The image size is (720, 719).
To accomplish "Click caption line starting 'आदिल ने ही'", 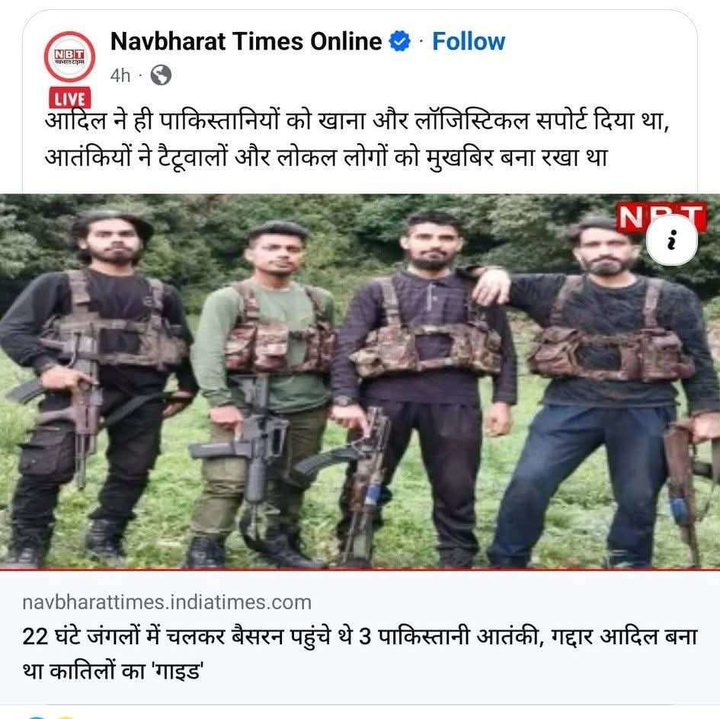I will click(357, 121).
